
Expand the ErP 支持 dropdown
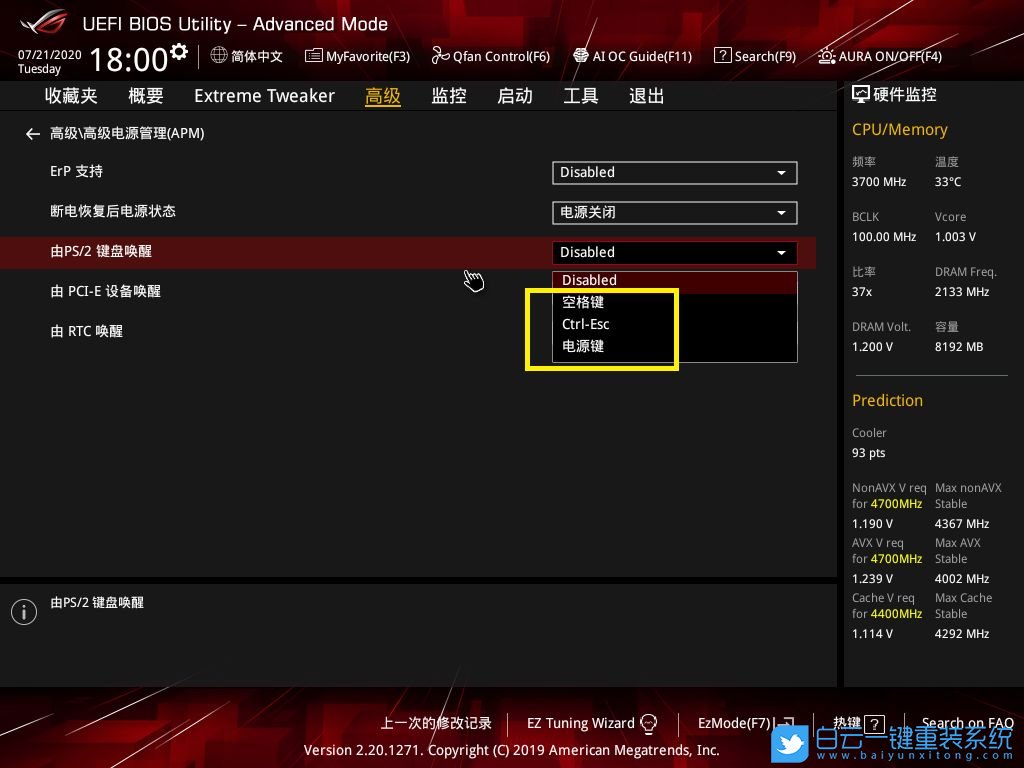[x=674, y=172]
